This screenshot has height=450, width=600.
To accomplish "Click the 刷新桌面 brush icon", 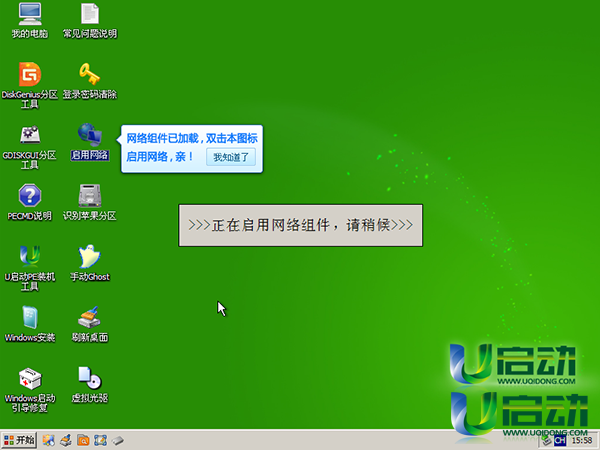I will (x=90, y=324).
